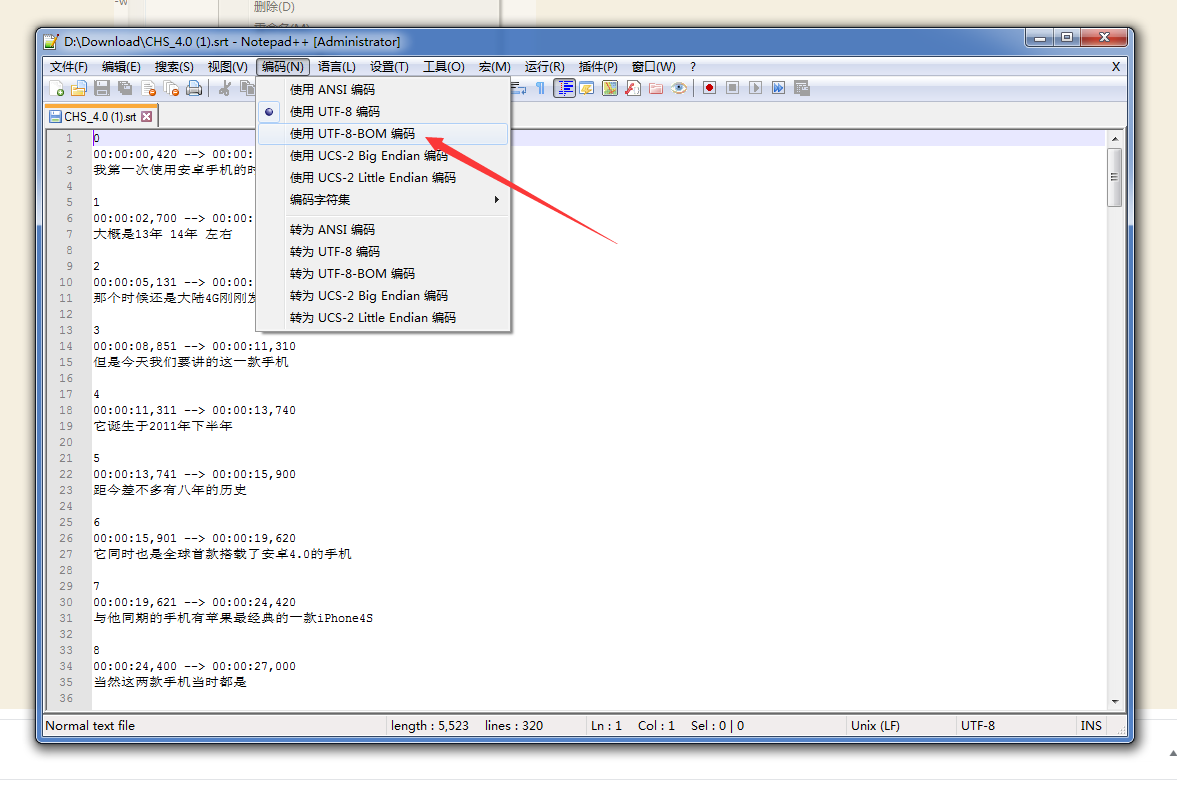Click subtitle text line 它诞生于2011年下半年
Screen dimensions: 1177x785
[163, 426]
